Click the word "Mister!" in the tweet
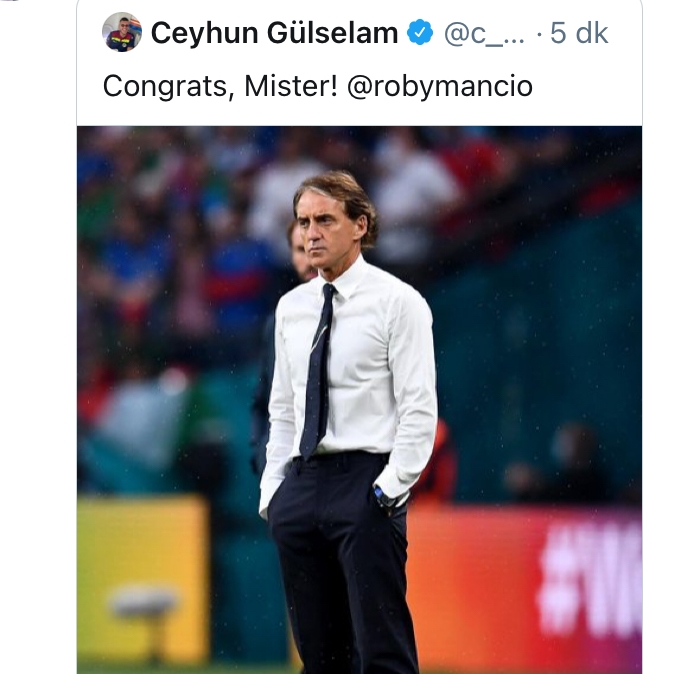This screenshot has width=675, height=674. [291, 86]
